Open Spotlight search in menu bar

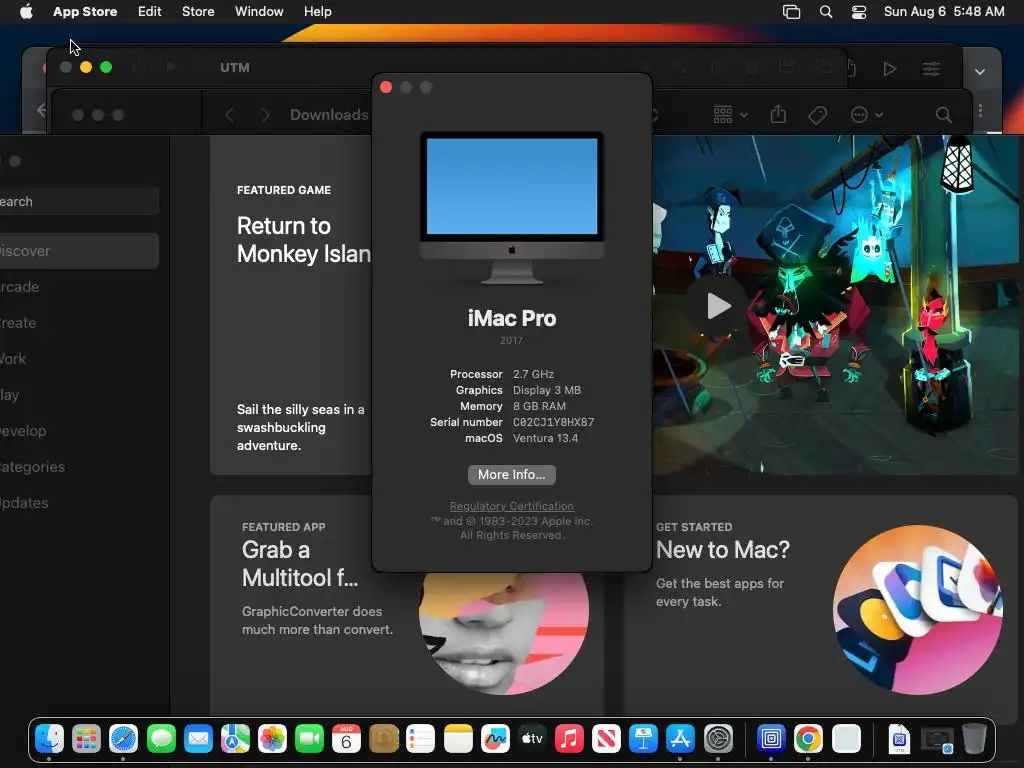[825, 12]
